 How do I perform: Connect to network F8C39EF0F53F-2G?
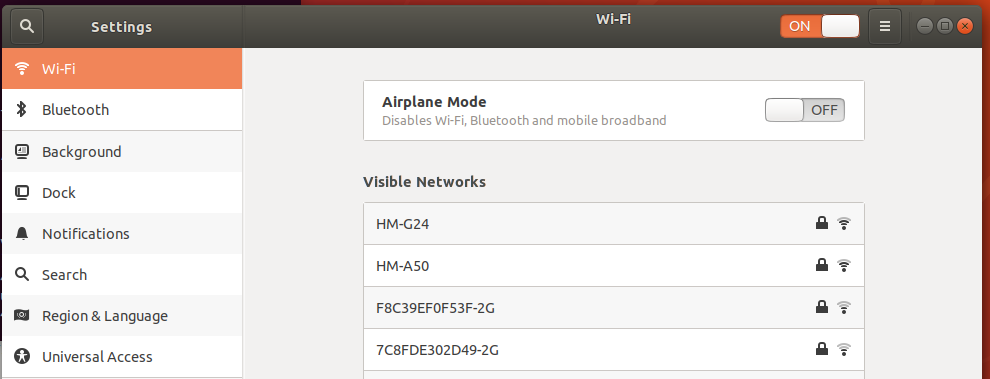[614, 308]
